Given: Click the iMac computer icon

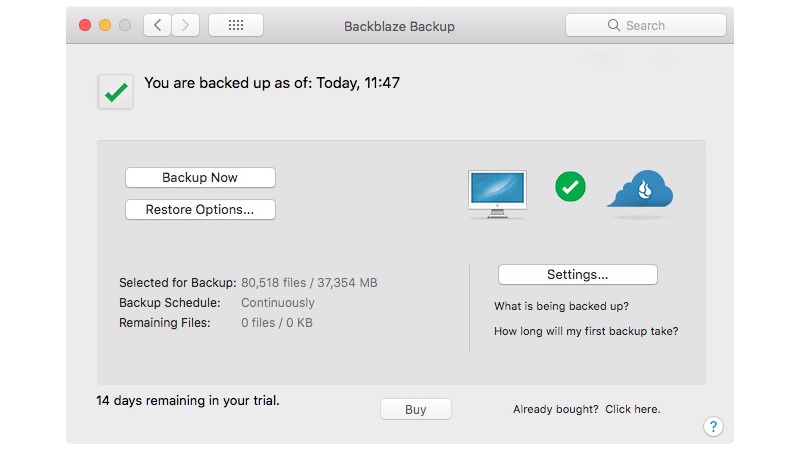Looking at the screenshot, I should [497, 194].
